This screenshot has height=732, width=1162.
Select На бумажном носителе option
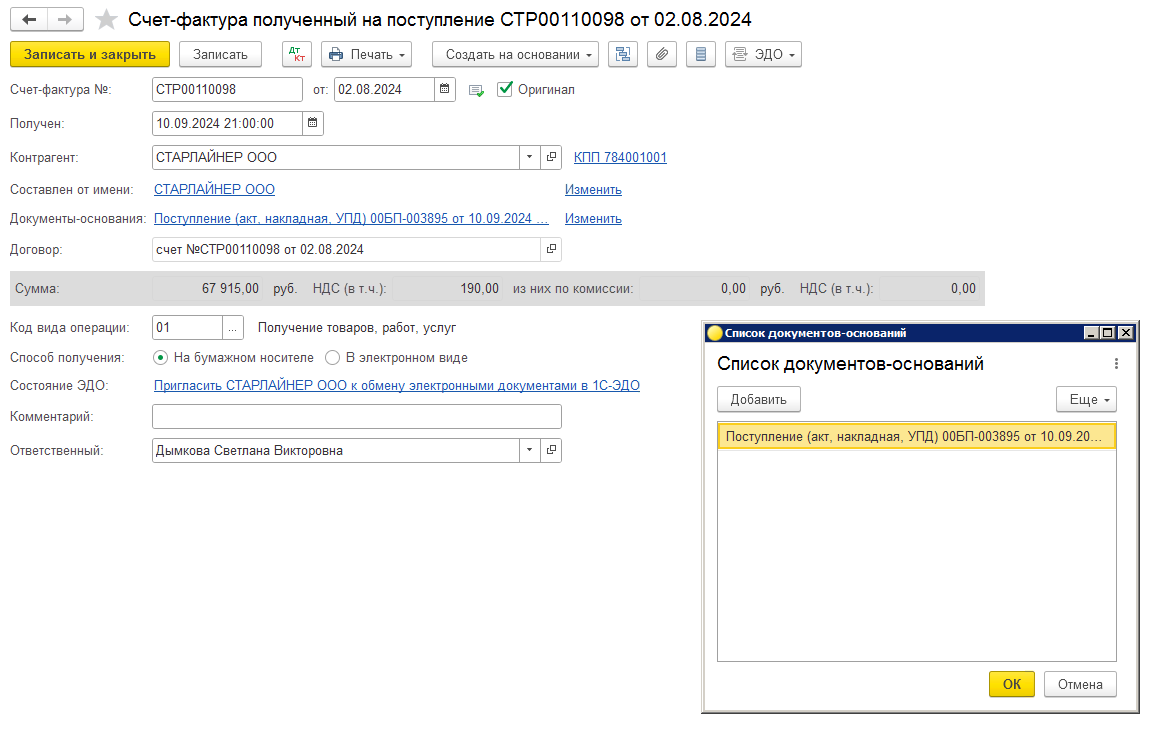160,357
